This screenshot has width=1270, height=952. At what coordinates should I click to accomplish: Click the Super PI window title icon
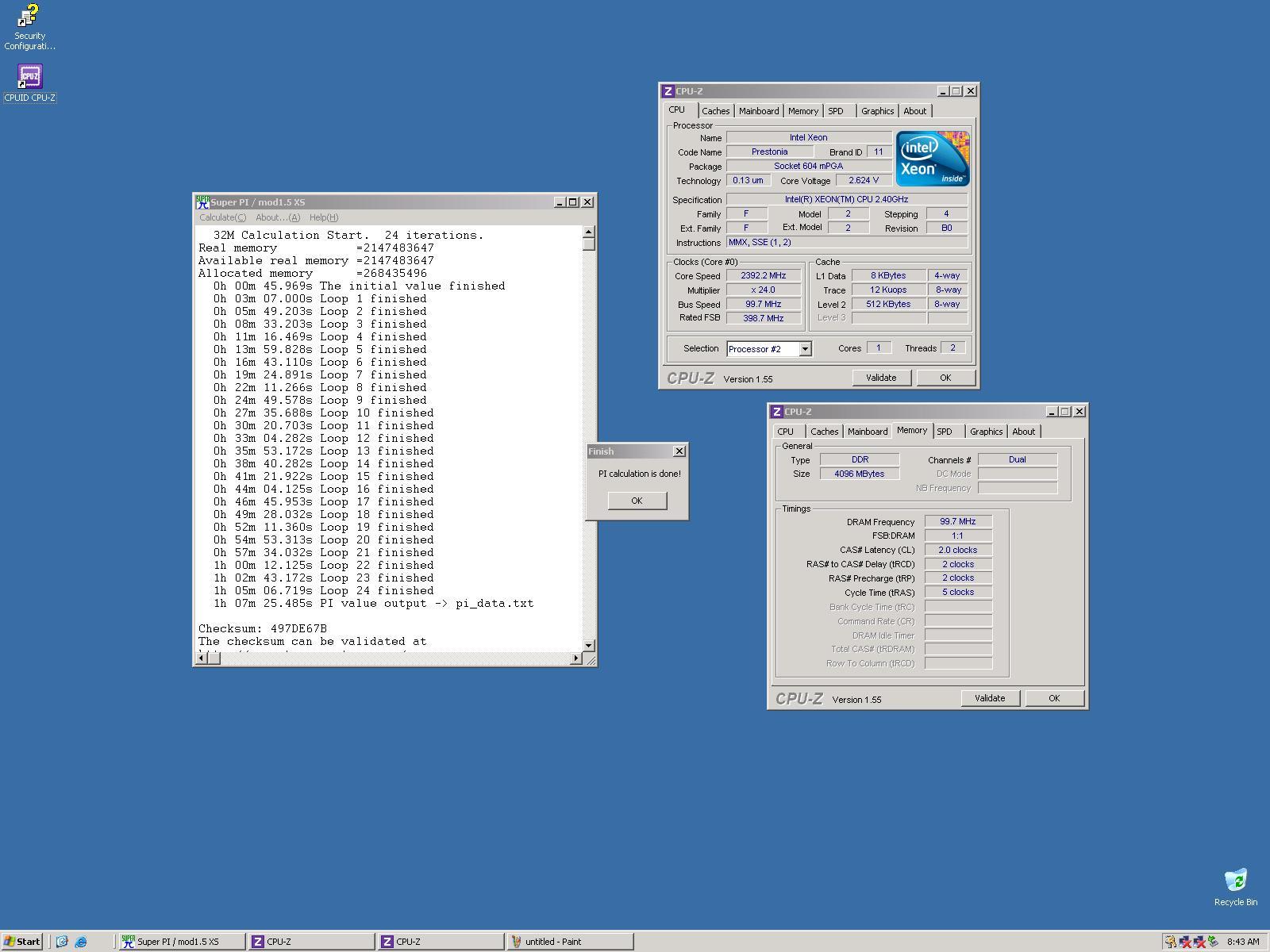coord(202,202)
